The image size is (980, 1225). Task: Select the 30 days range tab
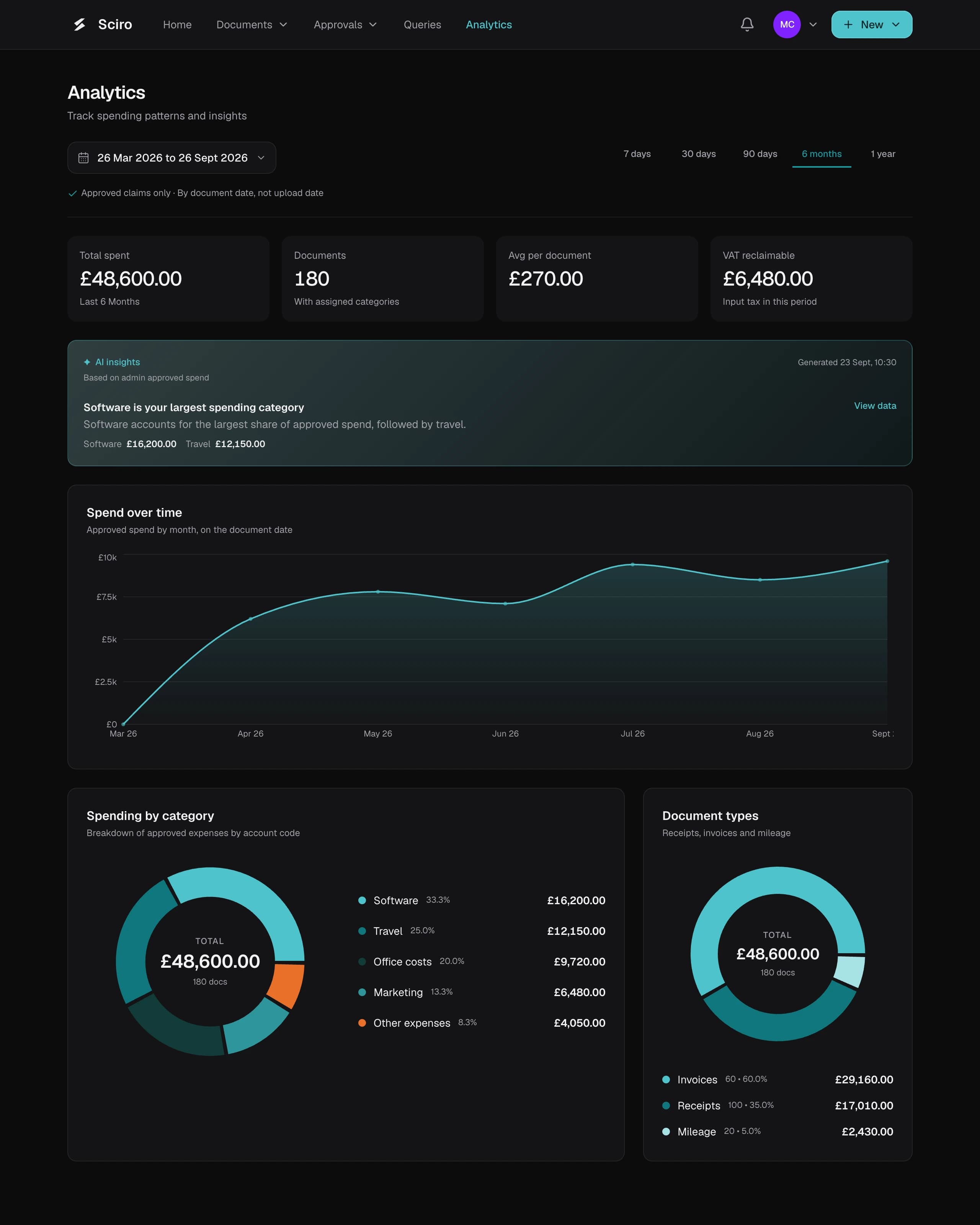(x=699, y=154)
